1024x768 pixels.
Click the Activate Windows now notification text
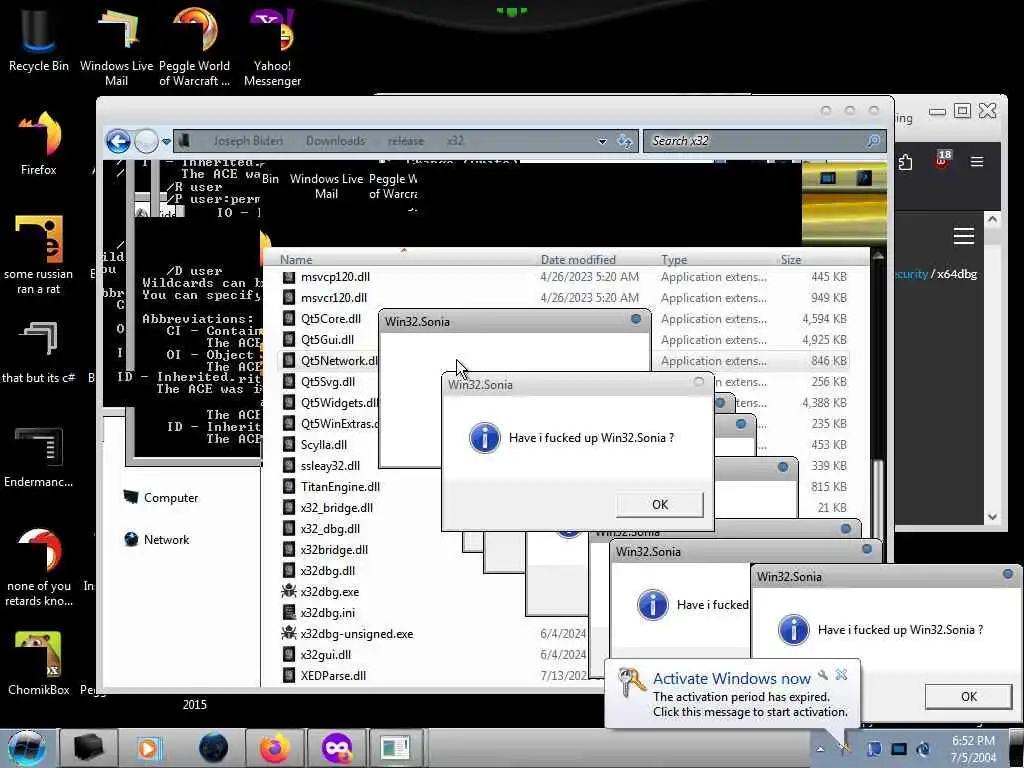tap(731, 678)
